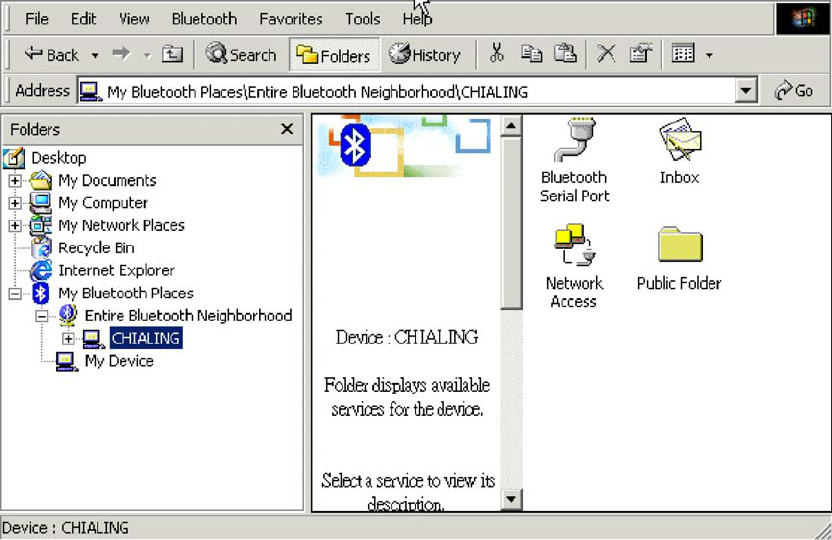Close the Folders pane
The width and height of the screenshot is (832, 540).
click(287, 129)
